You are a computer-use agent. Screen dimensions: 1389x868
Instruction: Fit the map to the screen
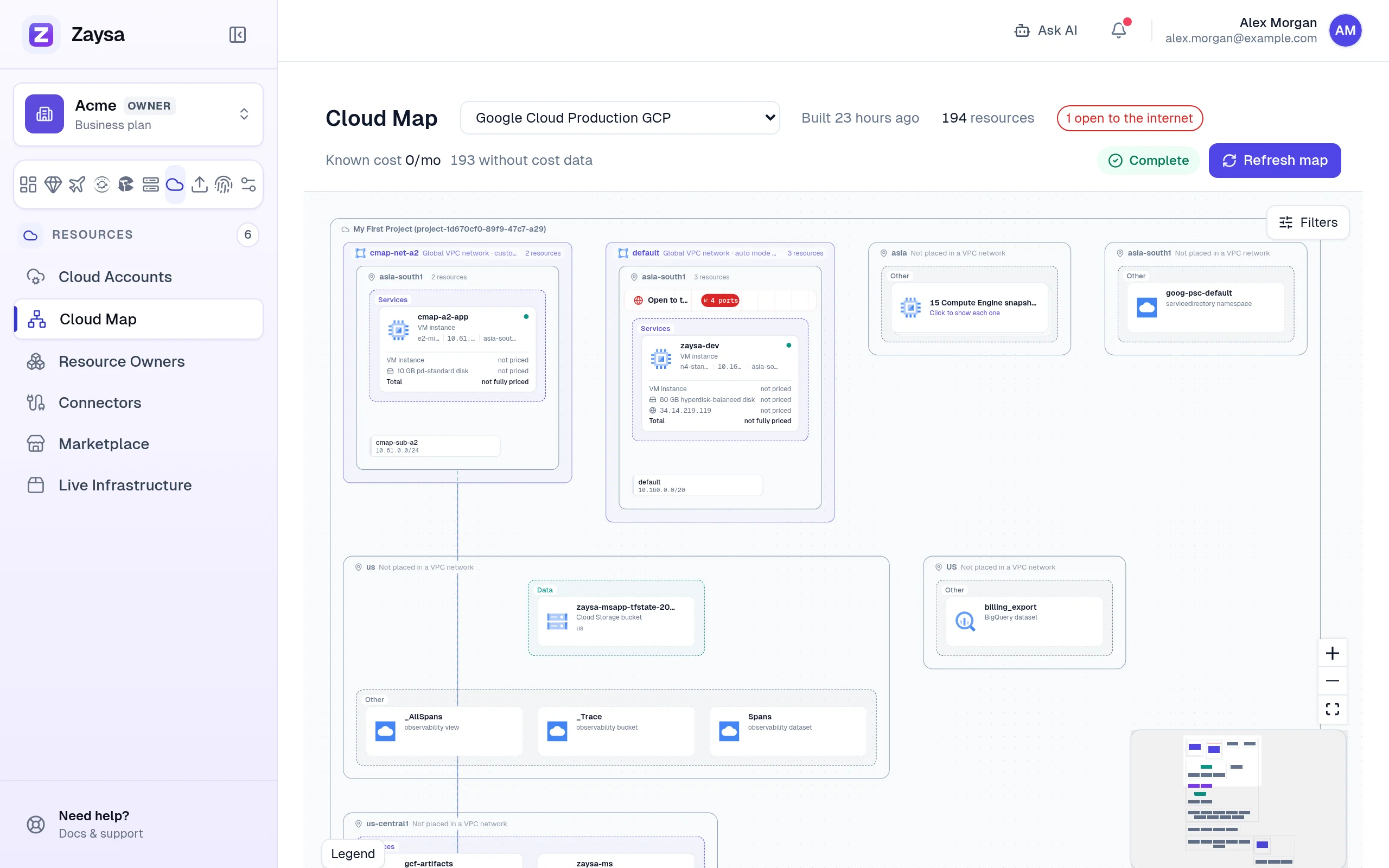click(x=1332, y=709)
